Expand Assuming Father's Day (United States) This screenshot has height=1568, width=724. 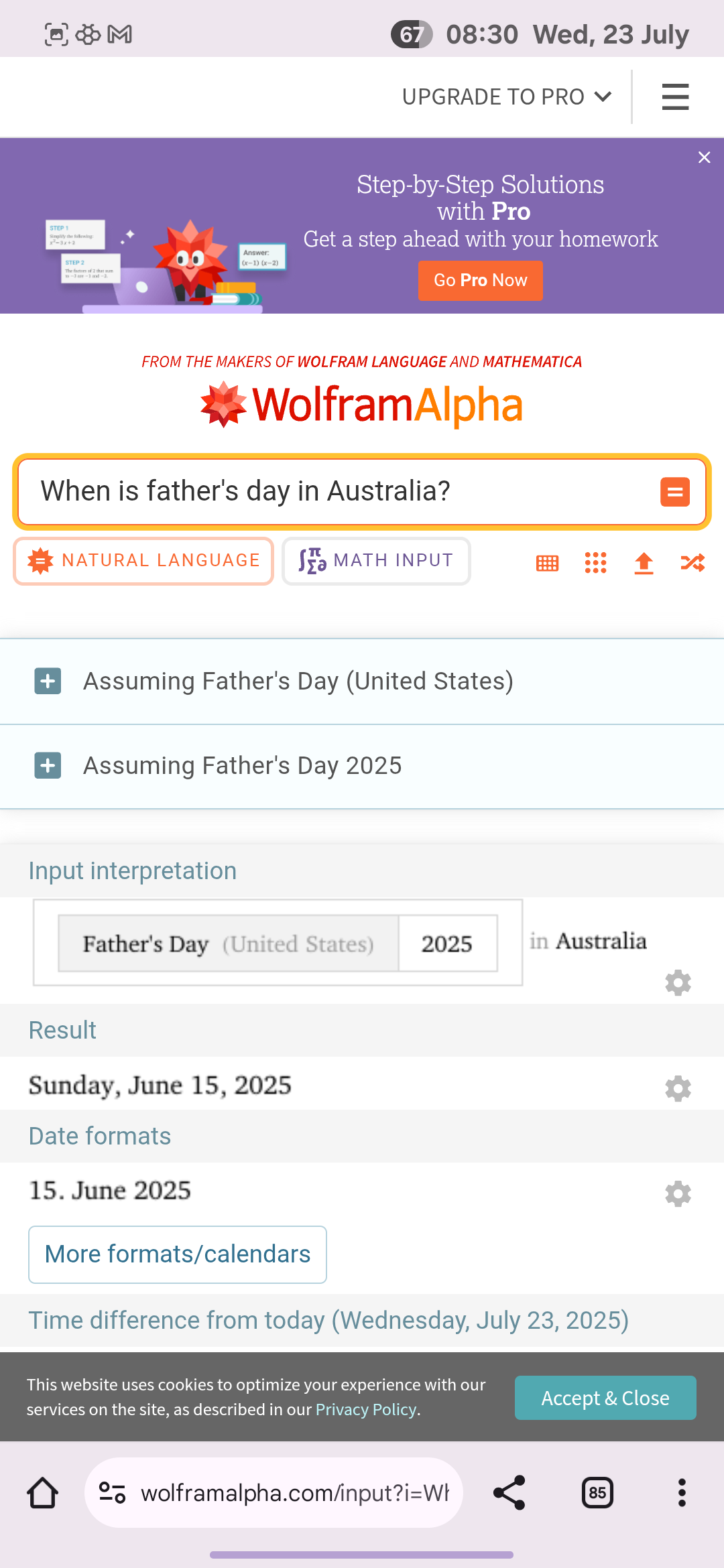point(48,681)
